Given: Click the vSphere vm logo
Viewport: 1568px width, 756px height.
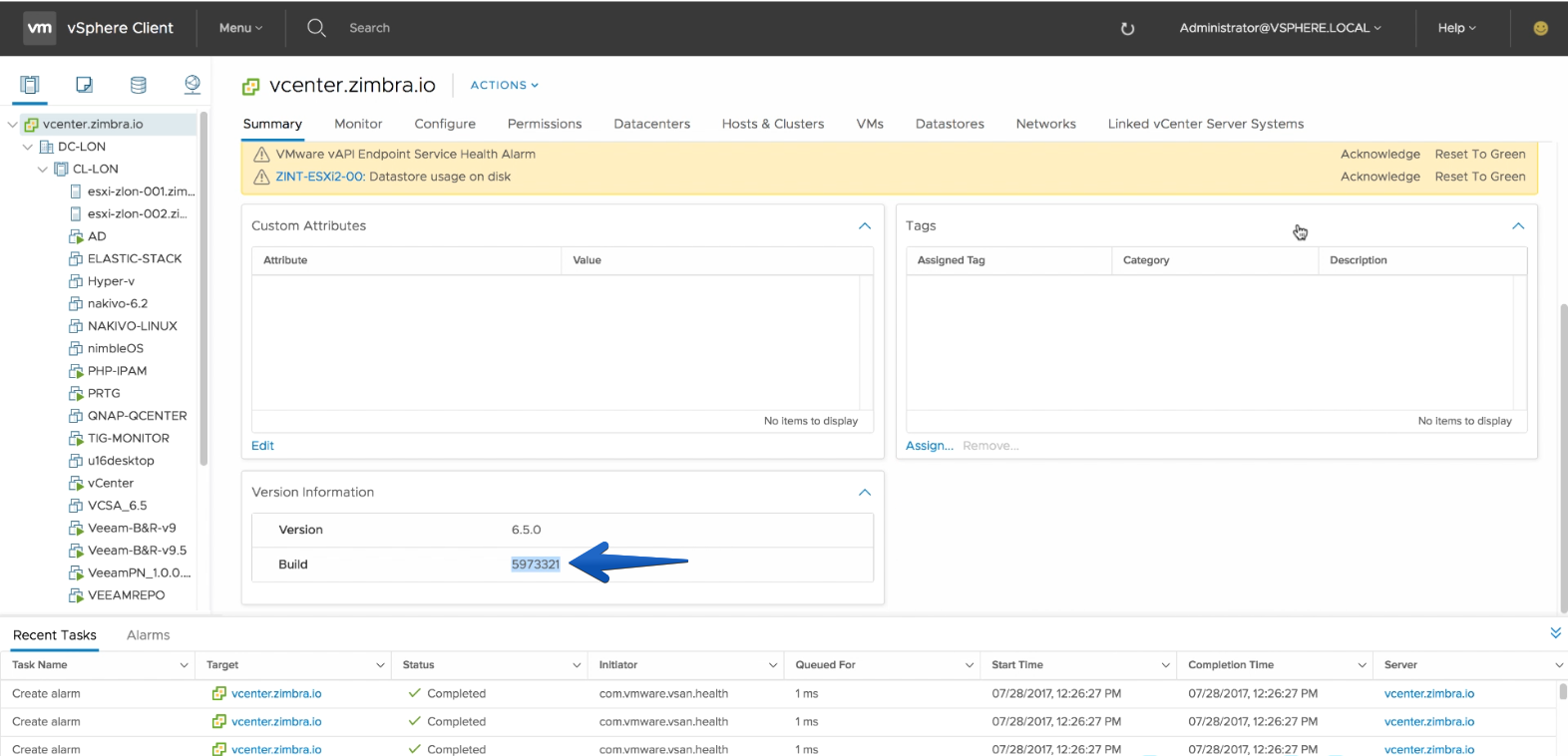Looking at the screenshot, I should 40,28.
